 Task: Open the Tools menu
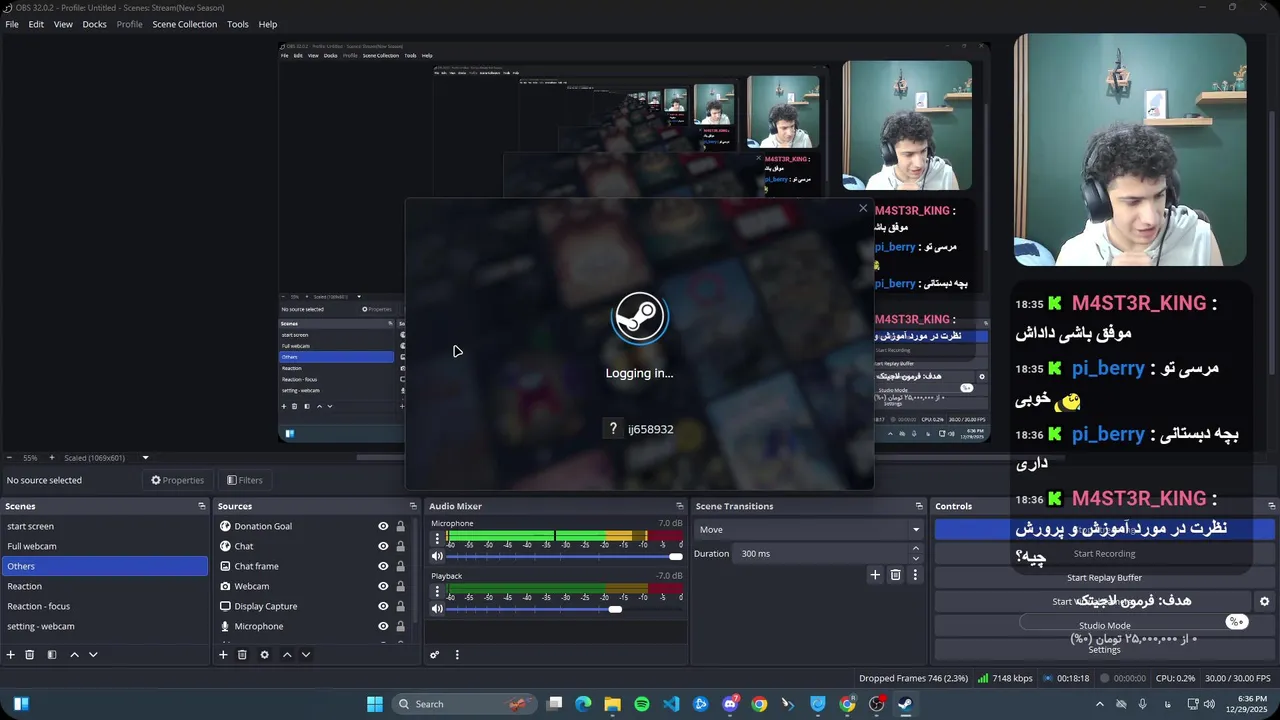coord(238,24)
